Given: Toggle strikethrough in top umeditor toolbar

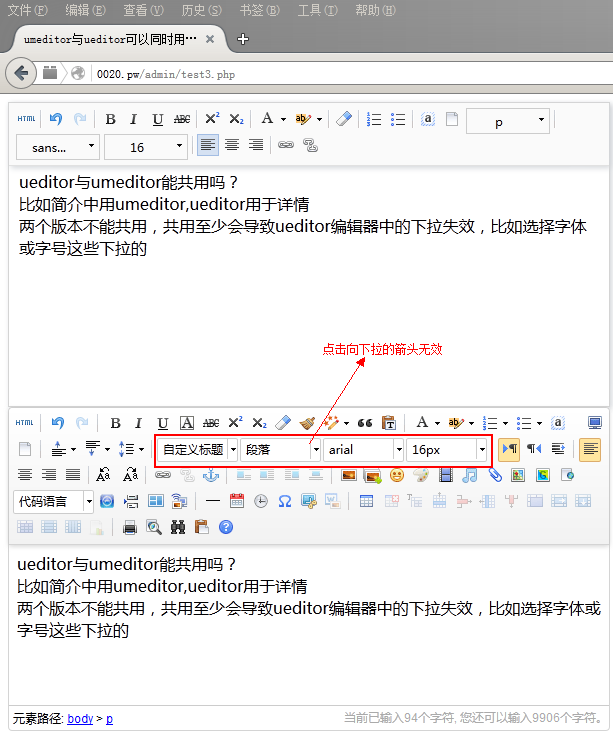Looking at the screenshot, I should (182, 120).
